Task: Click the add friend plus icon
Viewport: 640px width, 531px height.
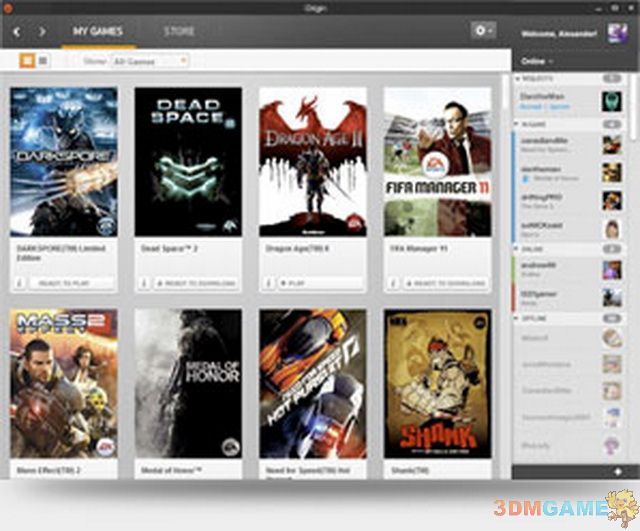Action: click(618, 472)
